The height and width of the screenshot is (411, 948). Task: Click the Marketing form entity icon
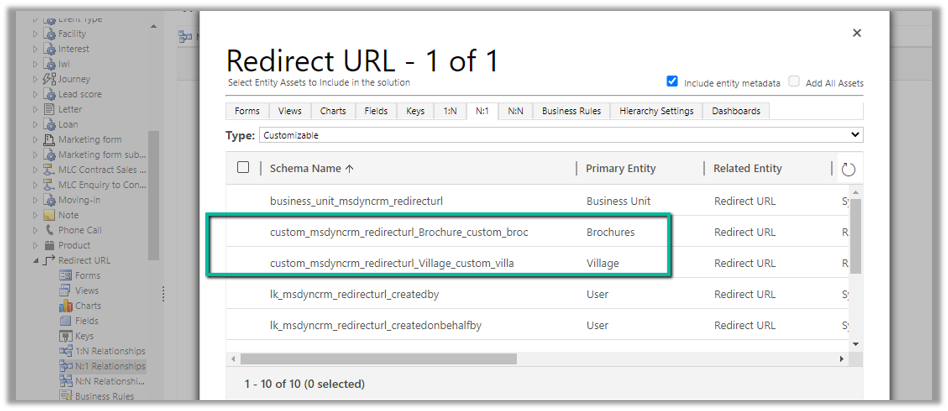click(x=49, y=140)
